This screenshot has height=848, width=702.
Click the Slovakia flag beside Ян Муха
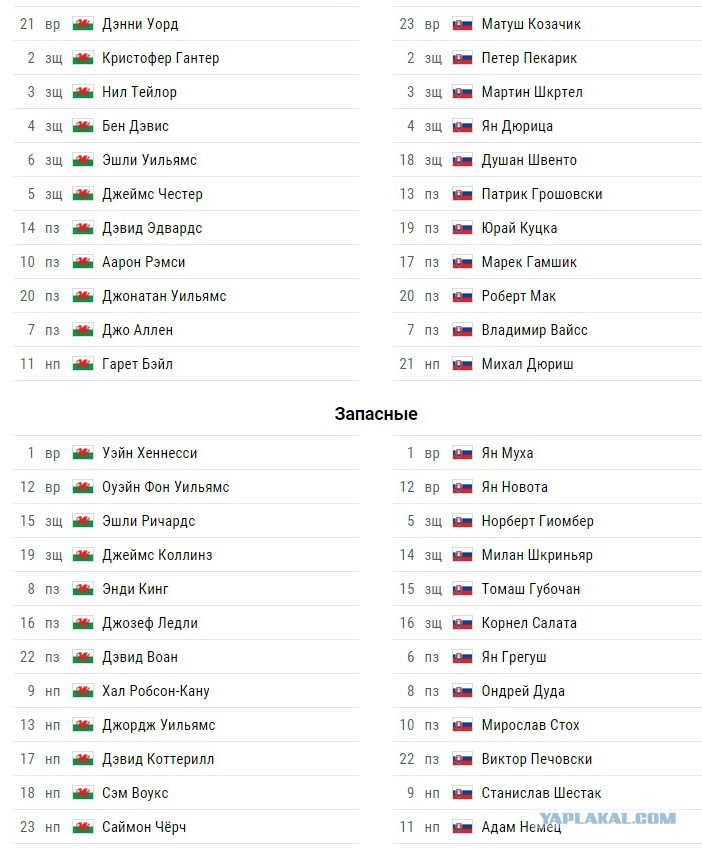click(x=462, y=453)
